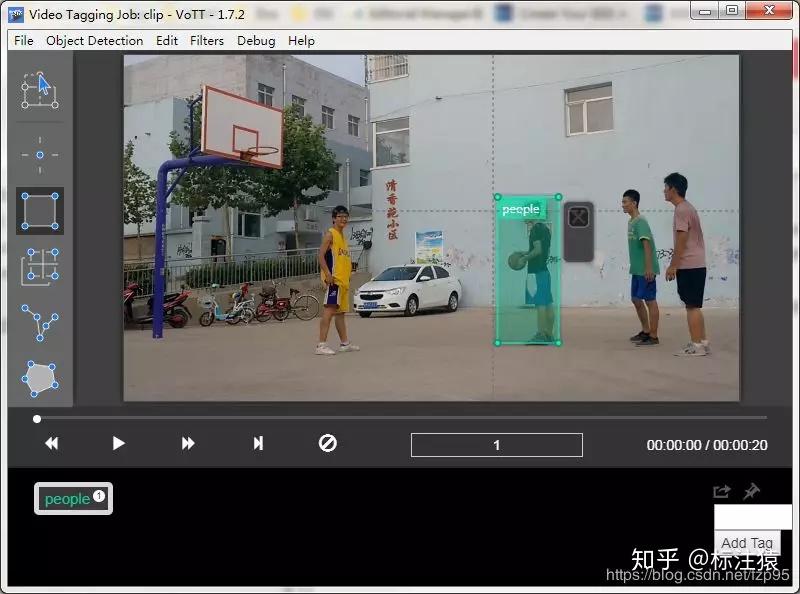
Task: Click the video timeline scrubber handle
Action: click(x=37, y=420)
